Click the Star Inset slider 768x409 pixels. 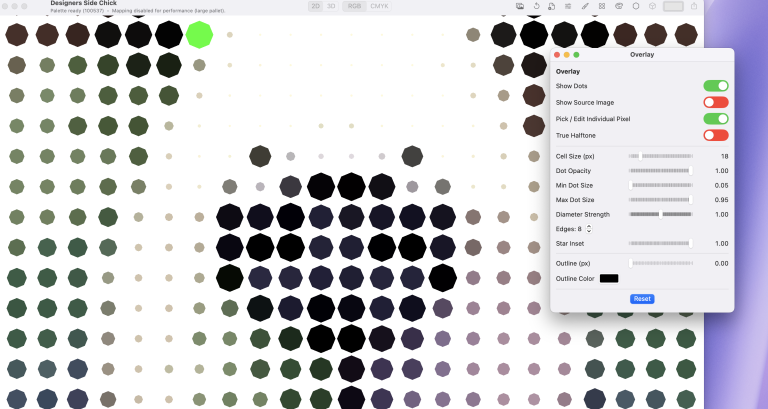(661, 243)
